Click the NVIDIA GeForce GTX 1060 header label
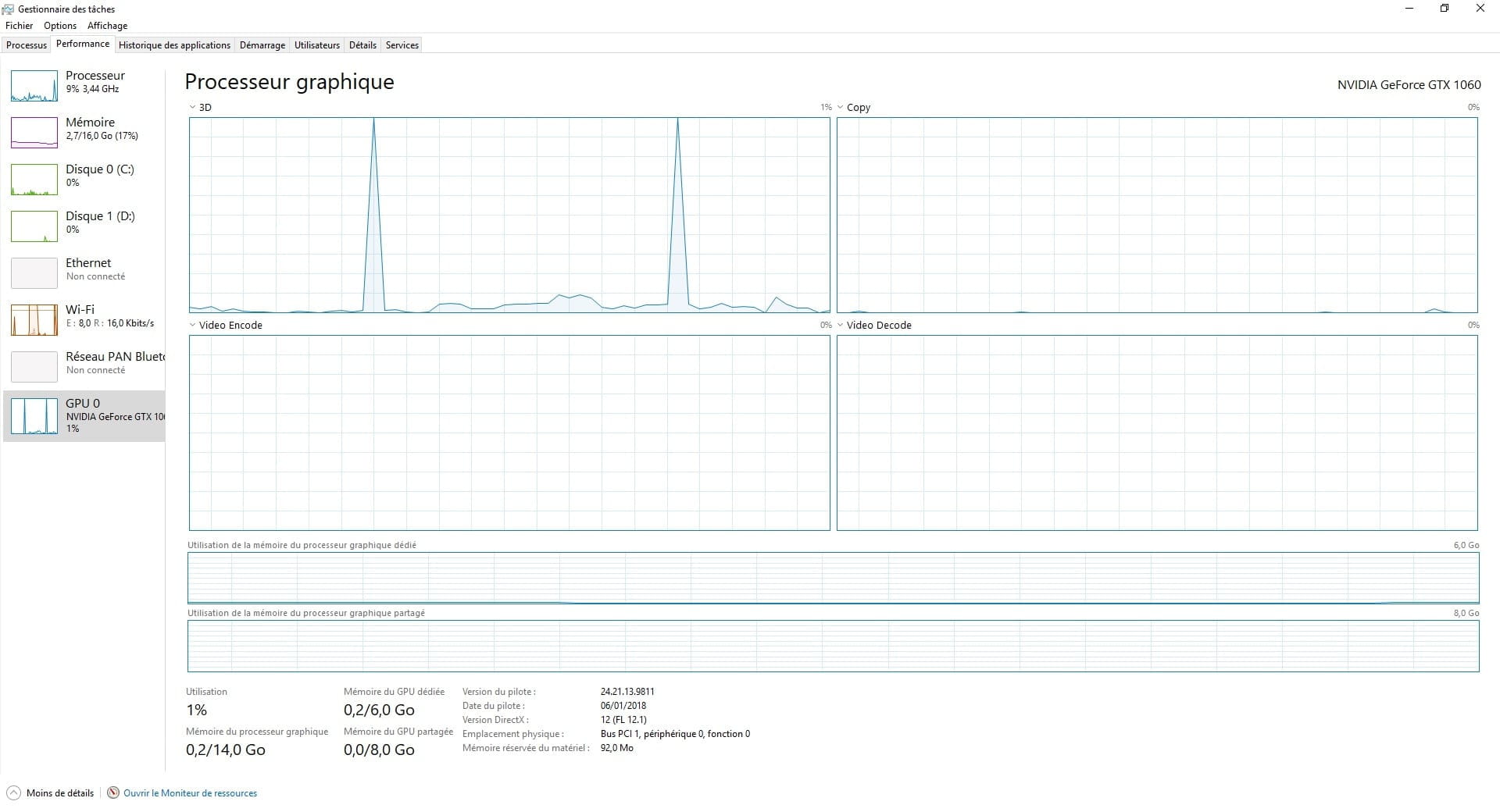 pos(1409,84)
